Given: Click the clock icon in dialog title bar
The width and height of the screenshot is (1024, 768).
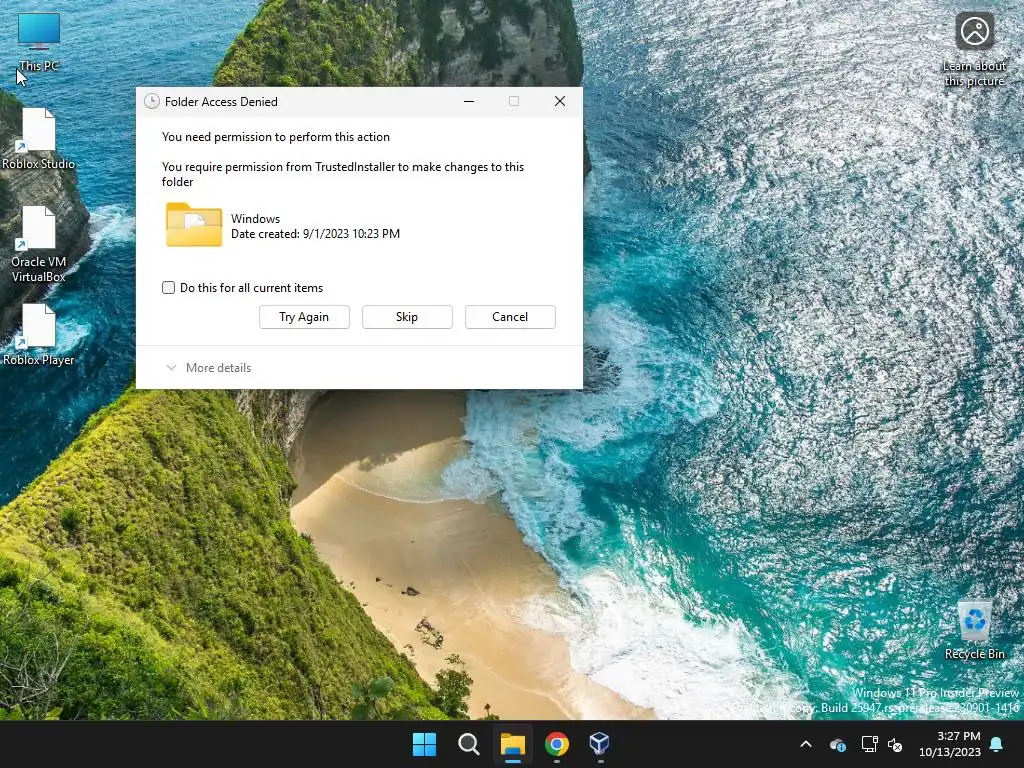Looking at the screenshot, I should point(152,101).
